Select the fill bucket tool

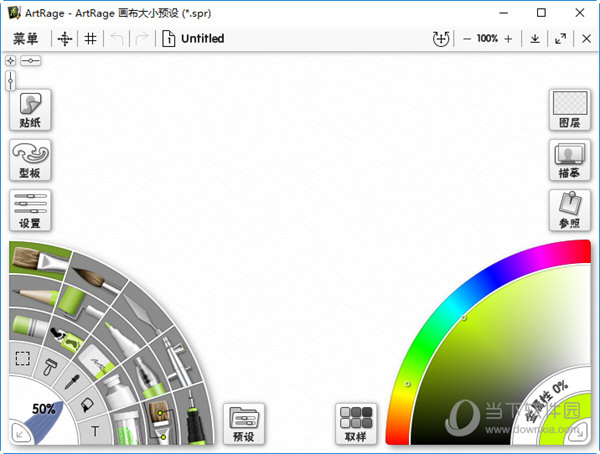(x=88, y=405)
